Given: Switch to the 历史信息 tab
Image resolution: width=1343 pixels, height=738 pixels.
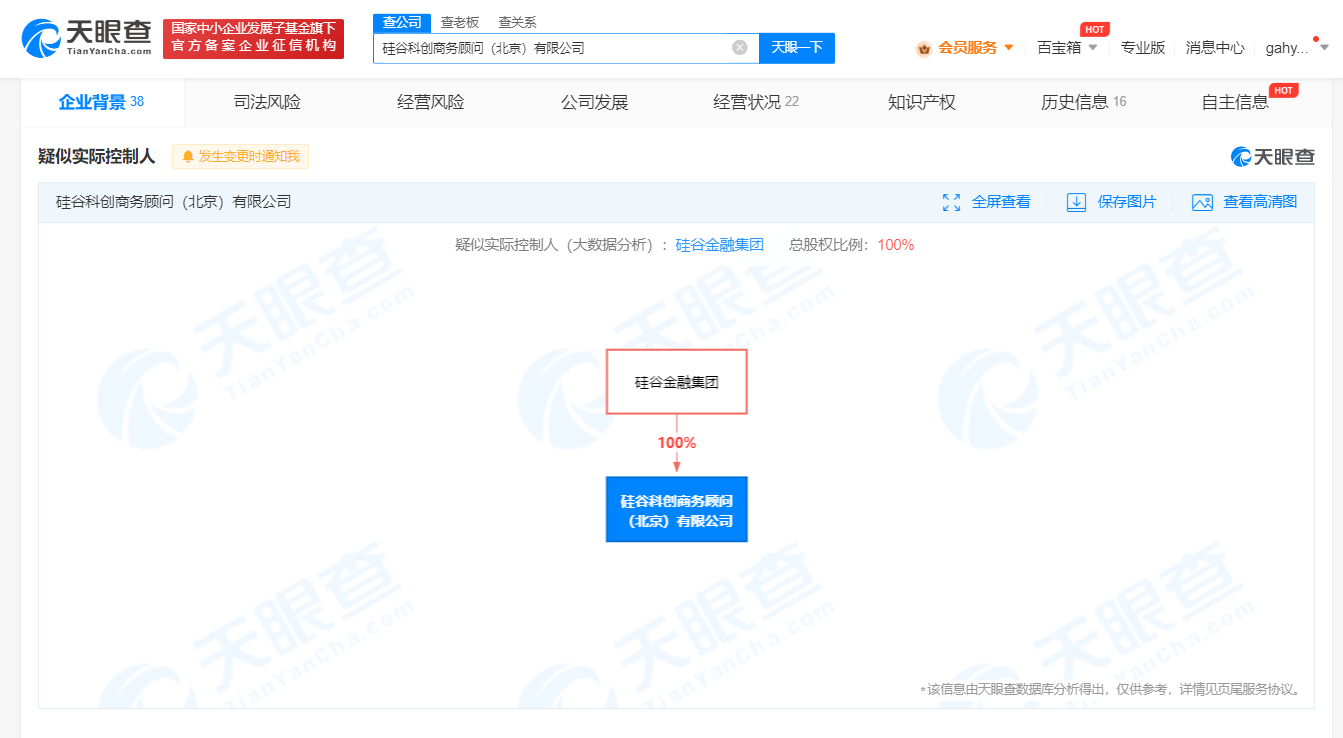Looking at the screenshot, I should click(1084, 102).
